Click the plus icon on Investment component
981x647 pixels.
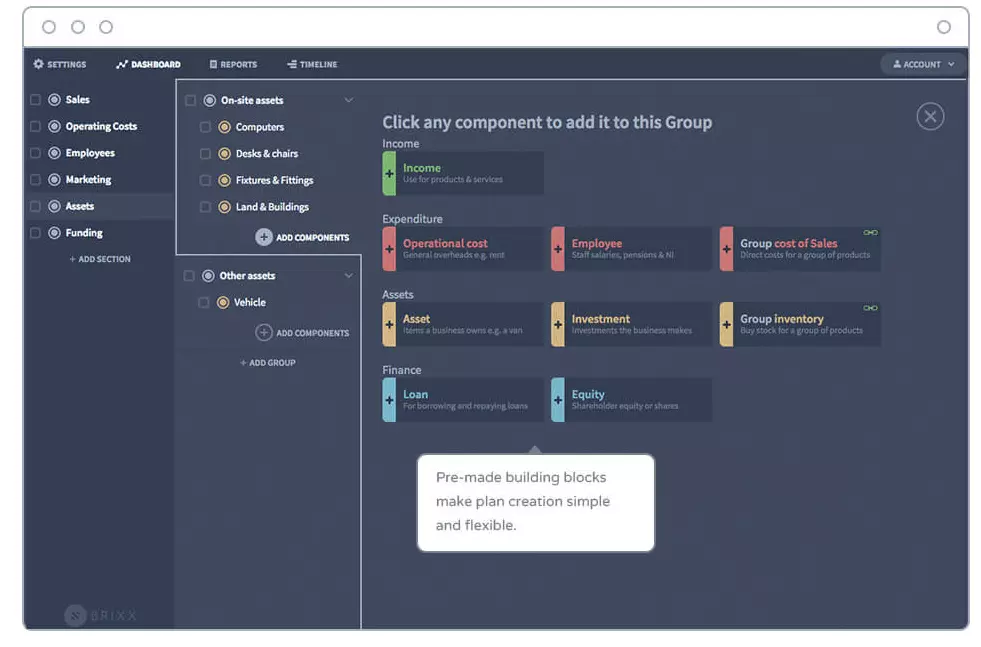[558, 325]
